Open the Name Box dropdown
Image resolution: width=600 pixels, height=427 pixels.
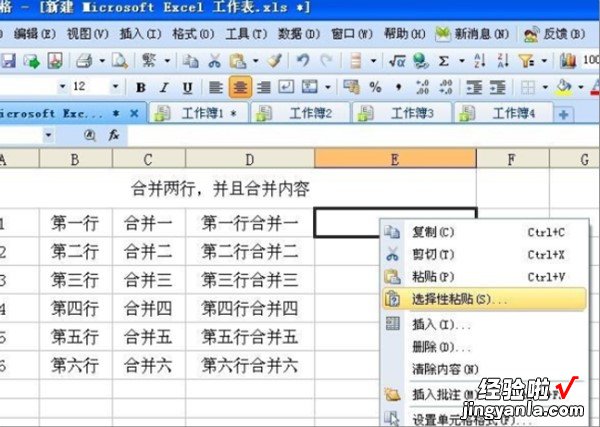point(48,135)
